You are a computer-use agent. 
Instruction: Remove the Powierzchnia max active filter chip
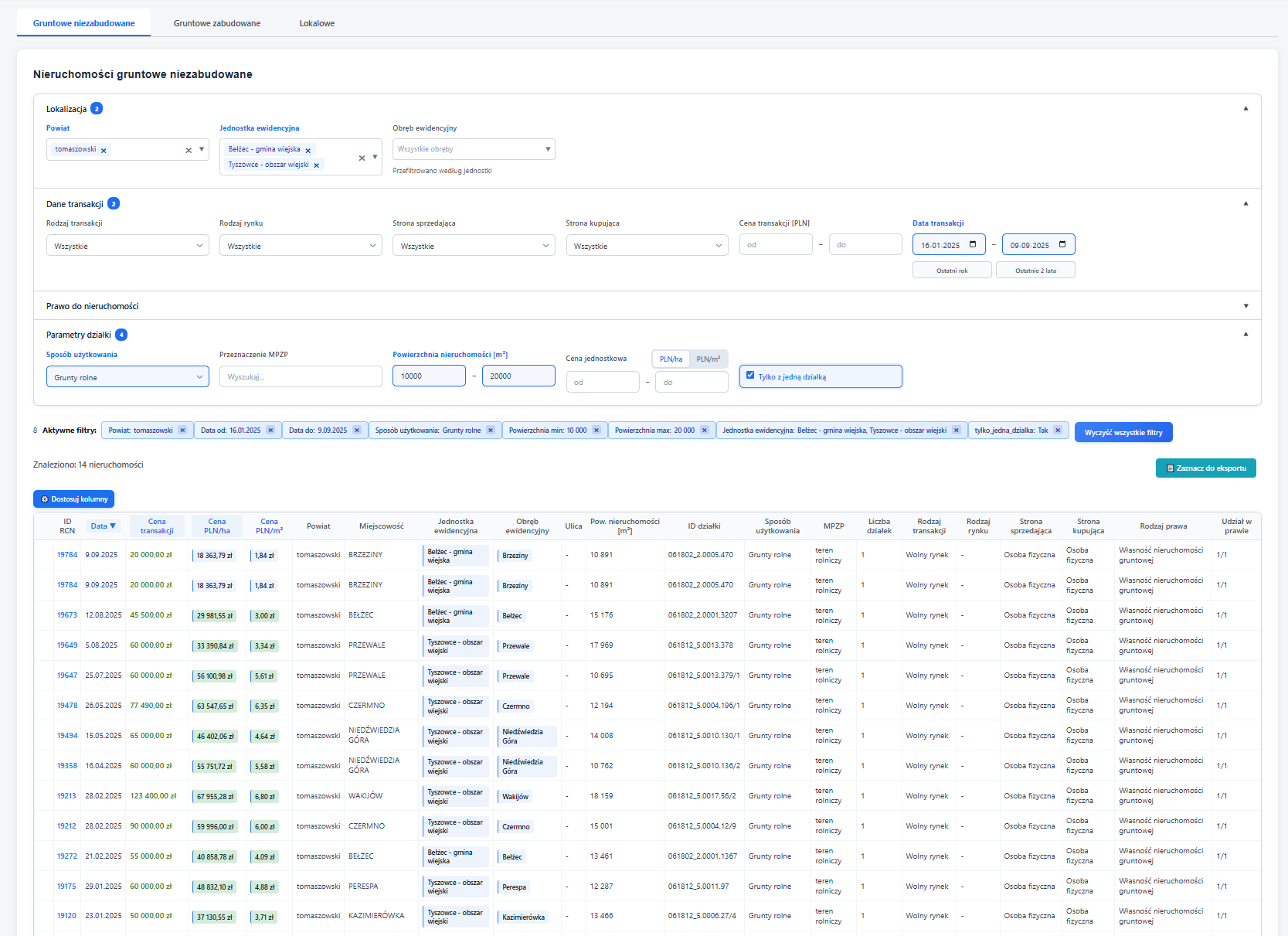(x=704, y=431)
